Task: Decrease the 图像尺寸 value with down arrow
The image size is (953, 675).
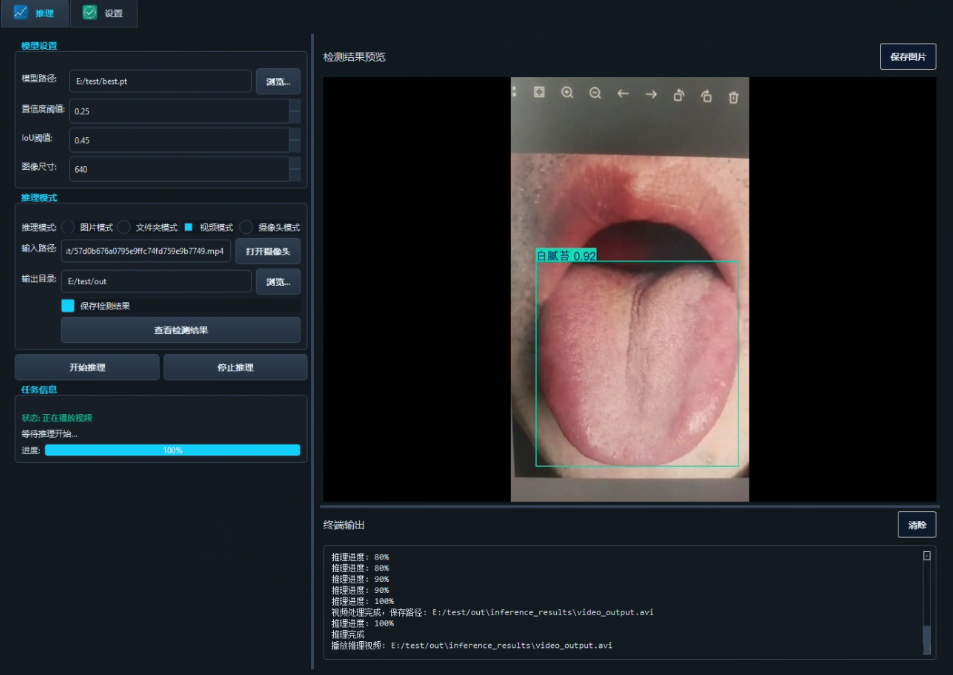Action: [x=295, y=175]
